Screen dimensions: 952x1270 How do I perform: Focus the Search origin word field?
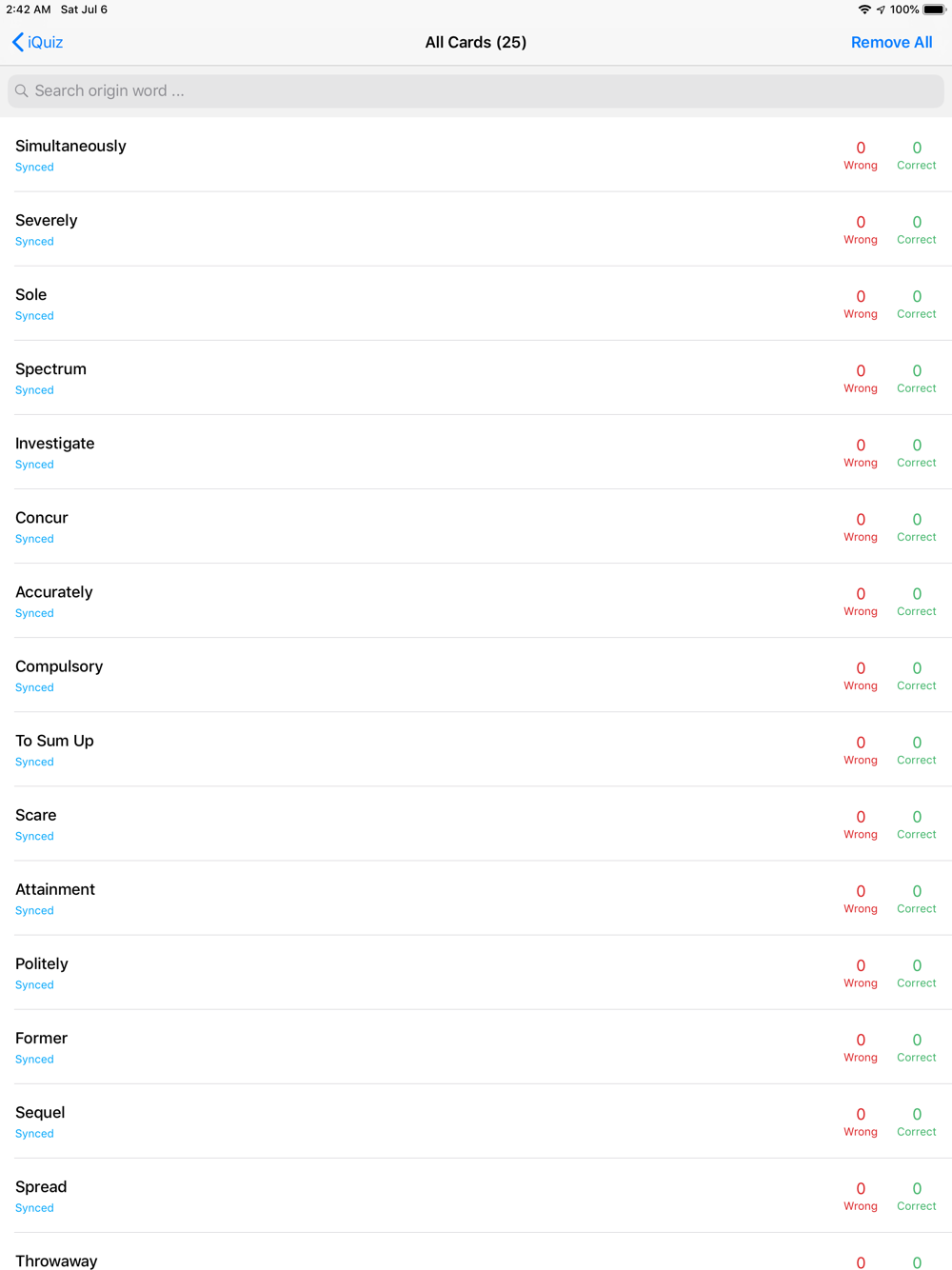476,91
